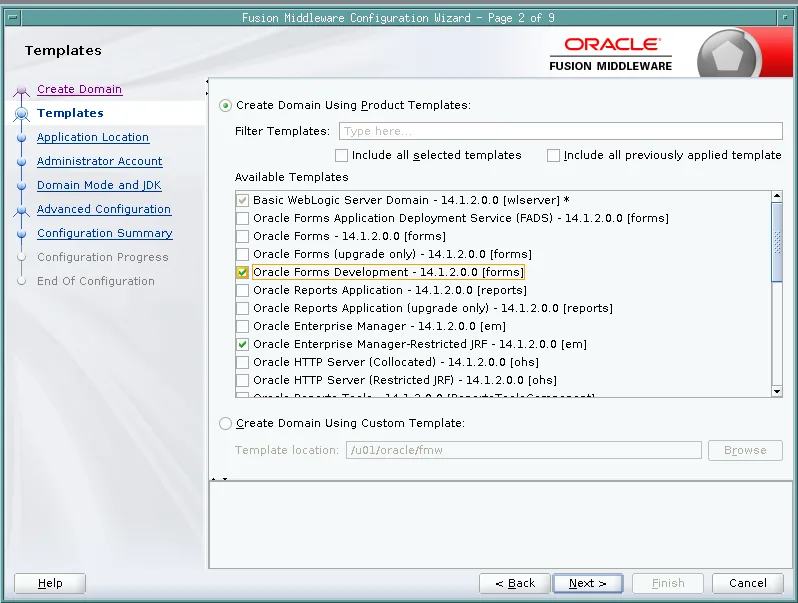This screenshot has height=603, width=798.
Task: Uncheck Oracle Forms Development checkbox
Action: click(x=243, y=272)
